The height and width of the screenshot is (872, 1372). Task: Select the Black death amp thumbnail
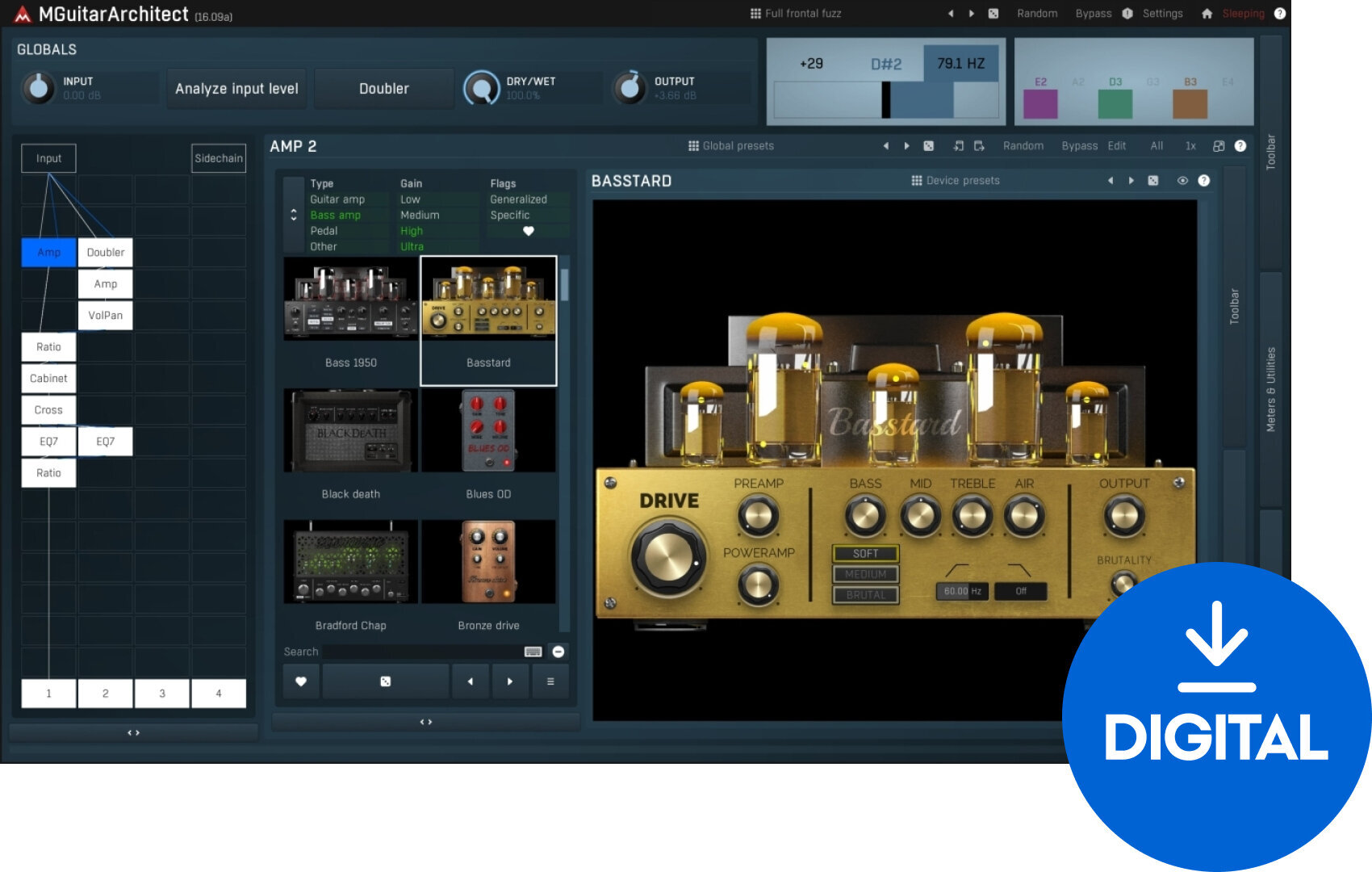pyautogui.click(x=350, y=430)
